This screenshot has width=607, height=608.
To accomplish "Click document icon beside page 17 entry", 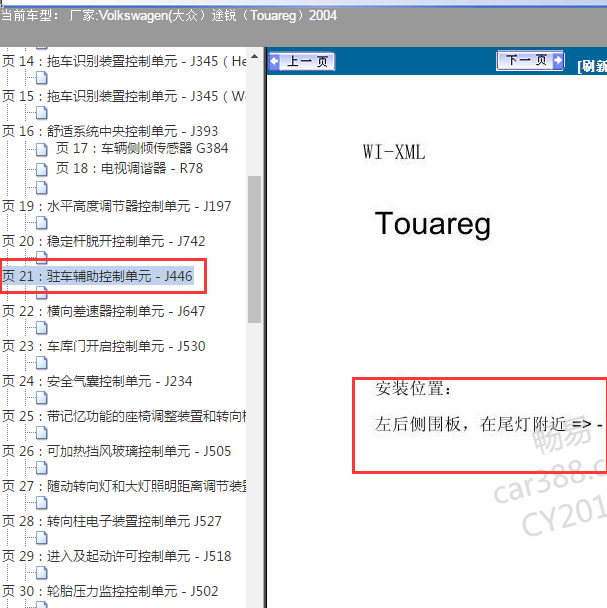I will (x=42, y=149).
